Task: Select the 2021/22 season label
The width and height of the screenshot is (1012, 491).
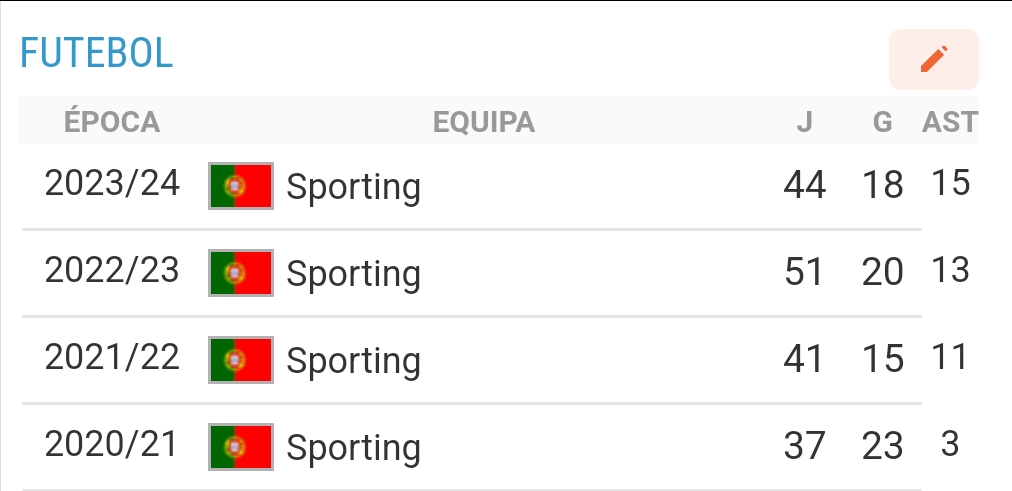Action: click(113, 358)
